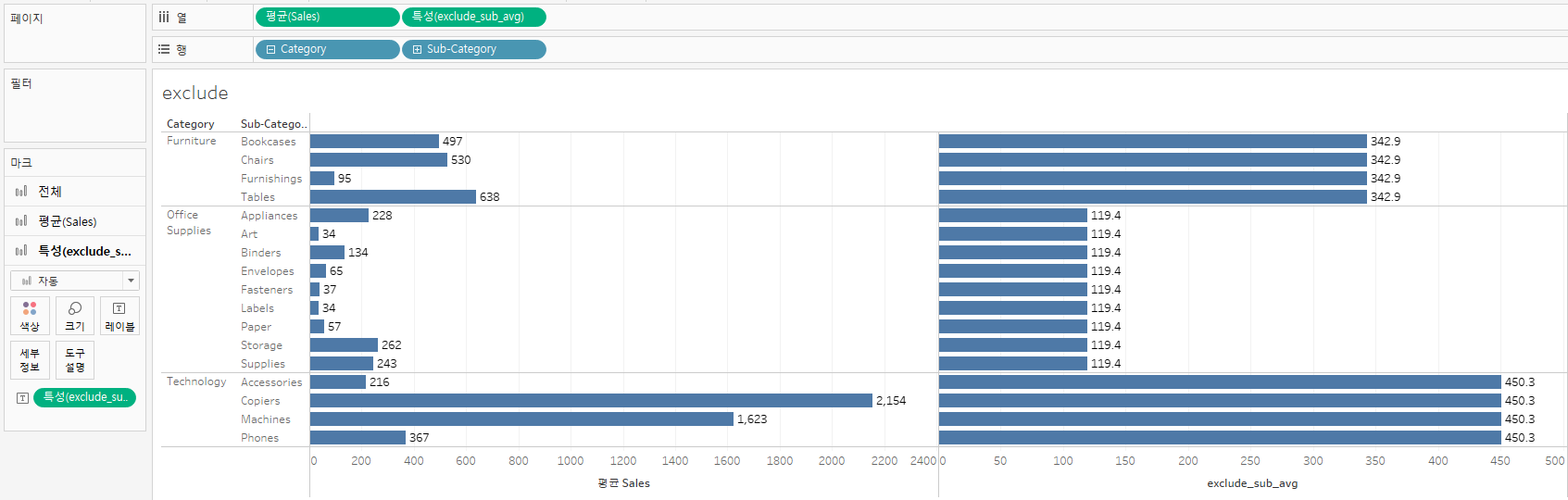Select the Bookcases row label
The width and height of the screenshot is (1568, 500).
269,142
